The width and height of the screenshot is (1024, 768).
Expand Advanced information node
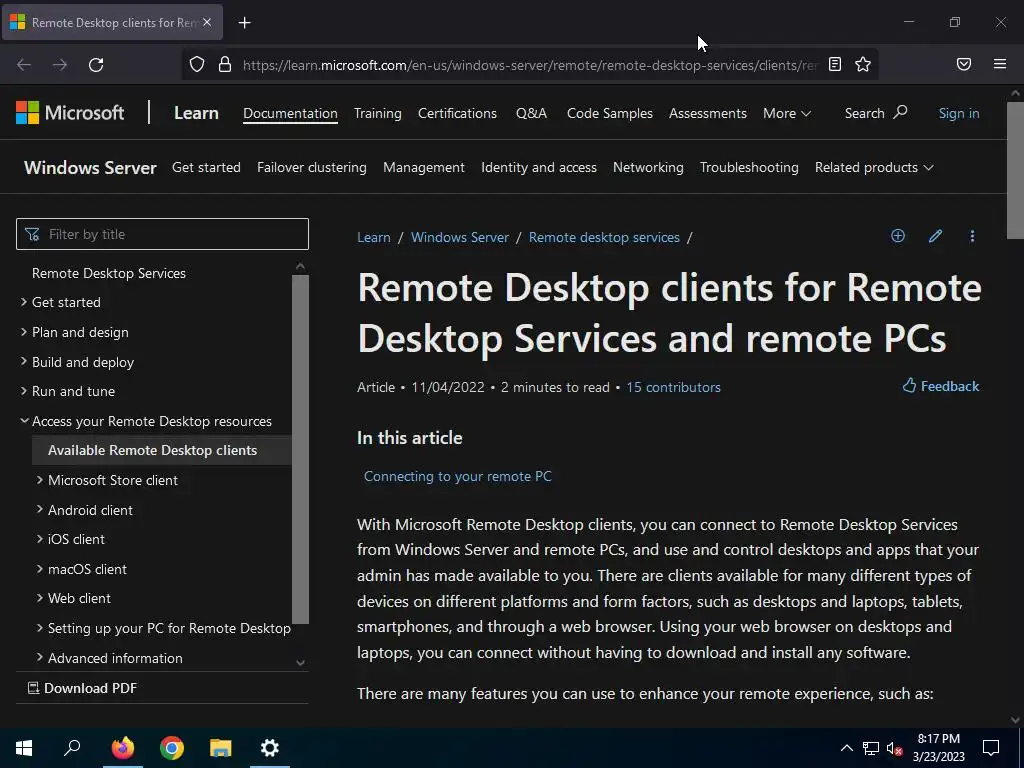pos(39,658)
